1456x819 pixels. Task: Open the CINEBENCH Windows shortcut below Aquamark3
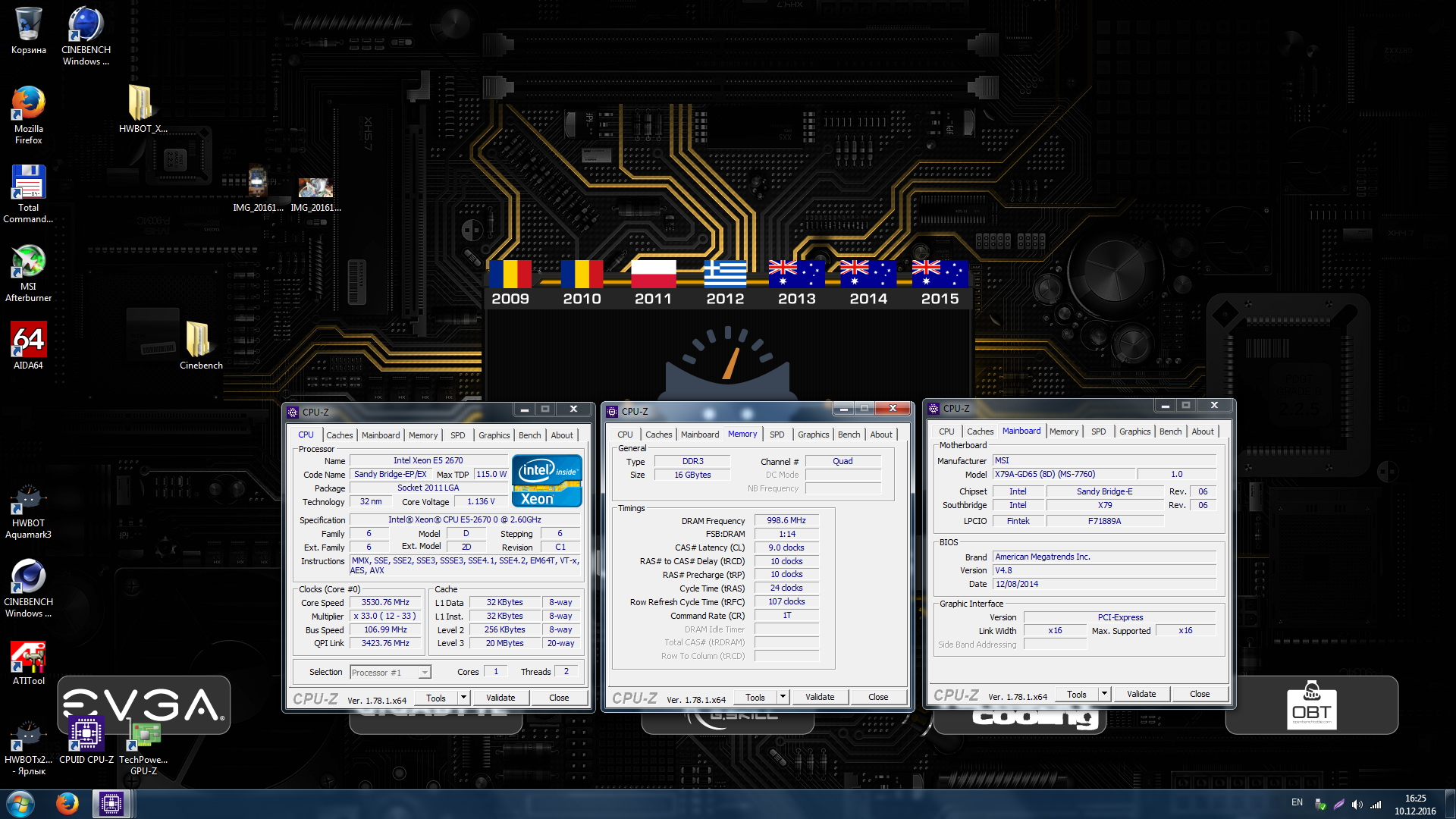pyautogui.click(x=29, y=588)
